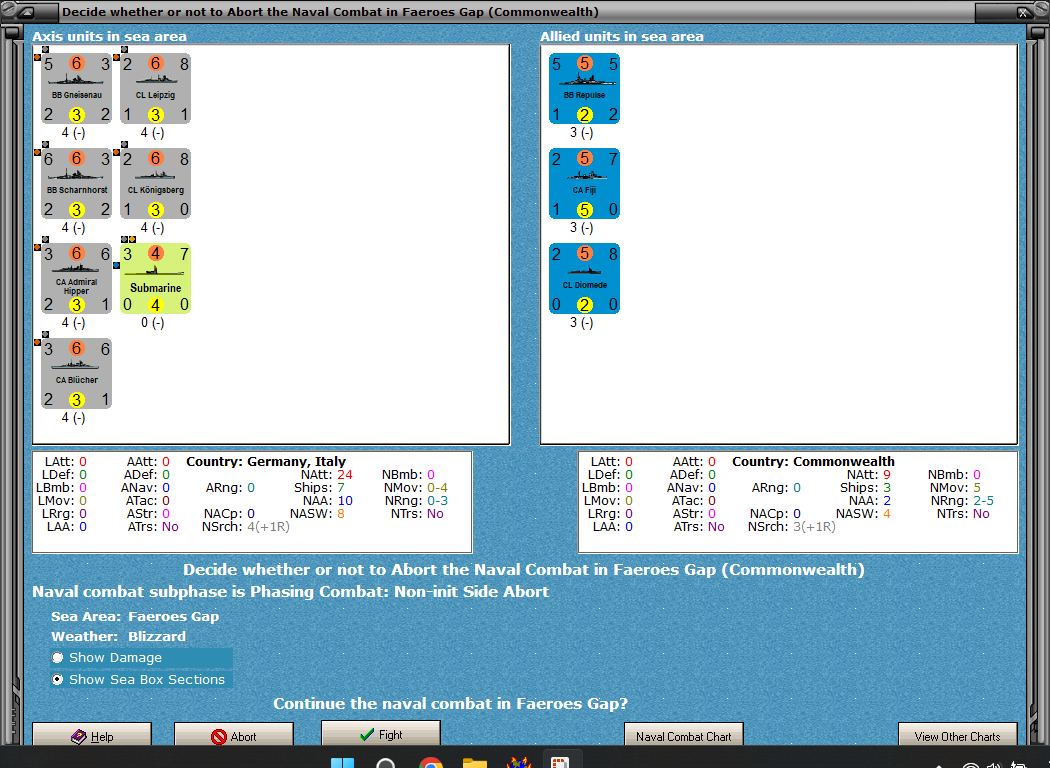Click the Axis 'NMov: 0-4' entry
1050x768 pixels.
[416, 487]
